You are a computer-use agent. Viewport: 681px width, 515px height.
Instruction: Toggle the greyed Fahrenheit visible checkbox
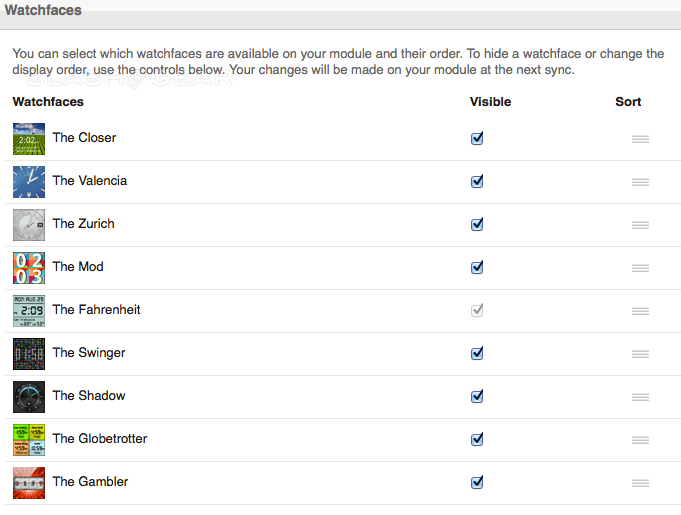(x=477, y=310)
